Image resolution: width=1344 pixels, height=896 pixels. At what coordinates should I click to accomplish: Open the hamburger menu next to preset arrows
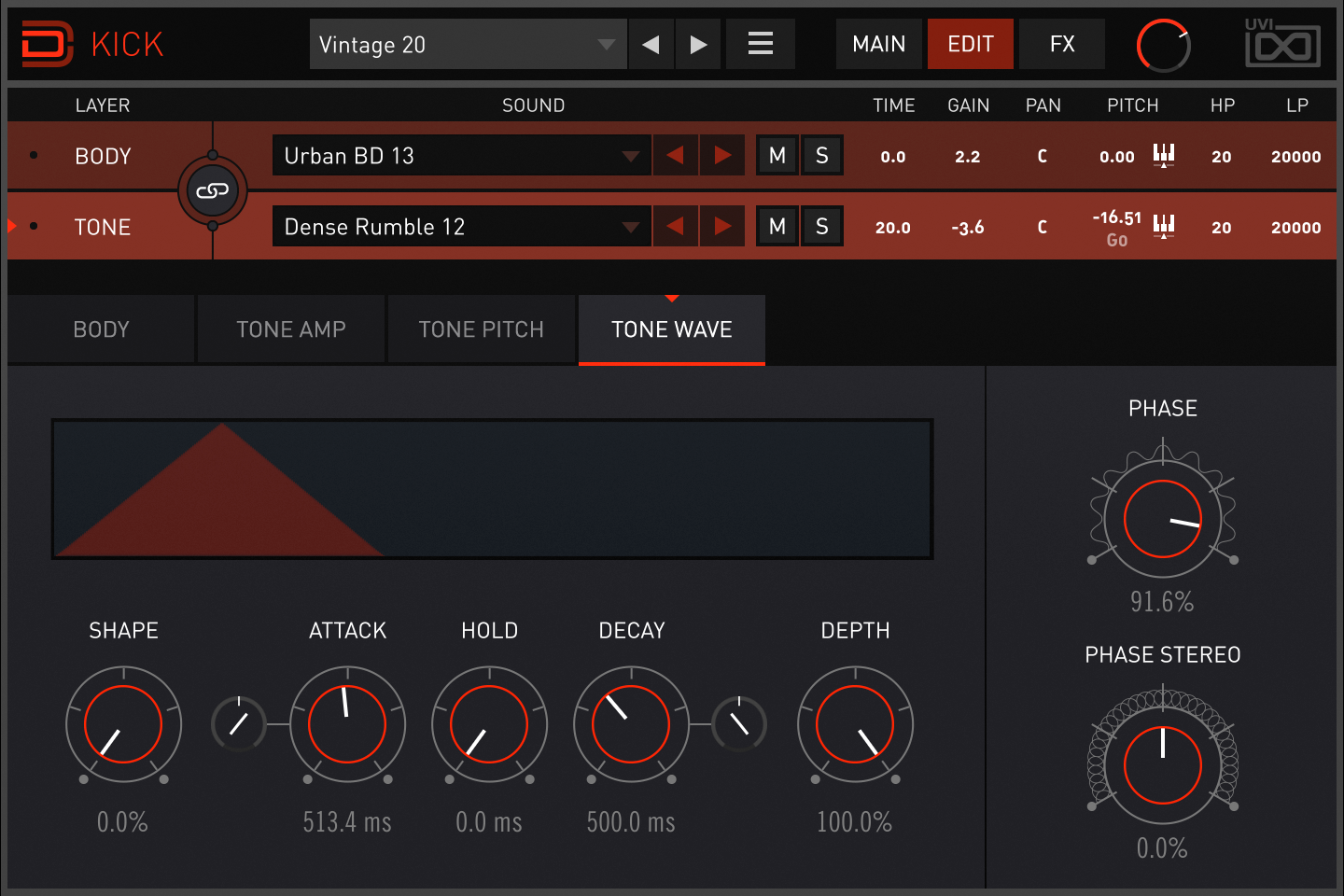pos(760,43)
